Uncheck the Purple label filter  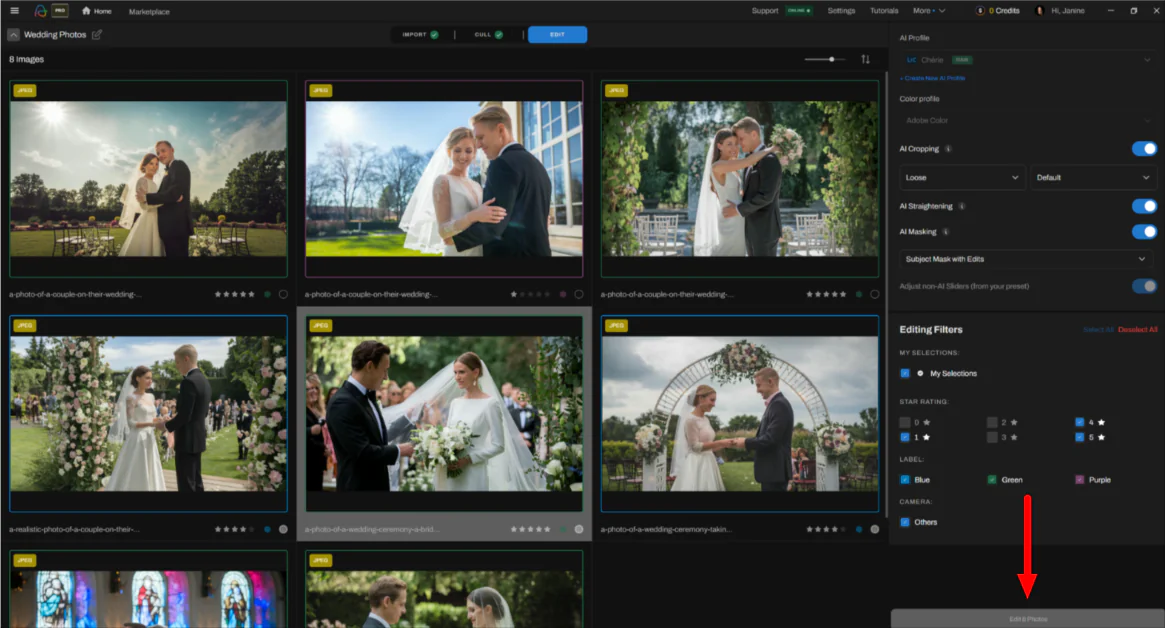[1080, 479]
